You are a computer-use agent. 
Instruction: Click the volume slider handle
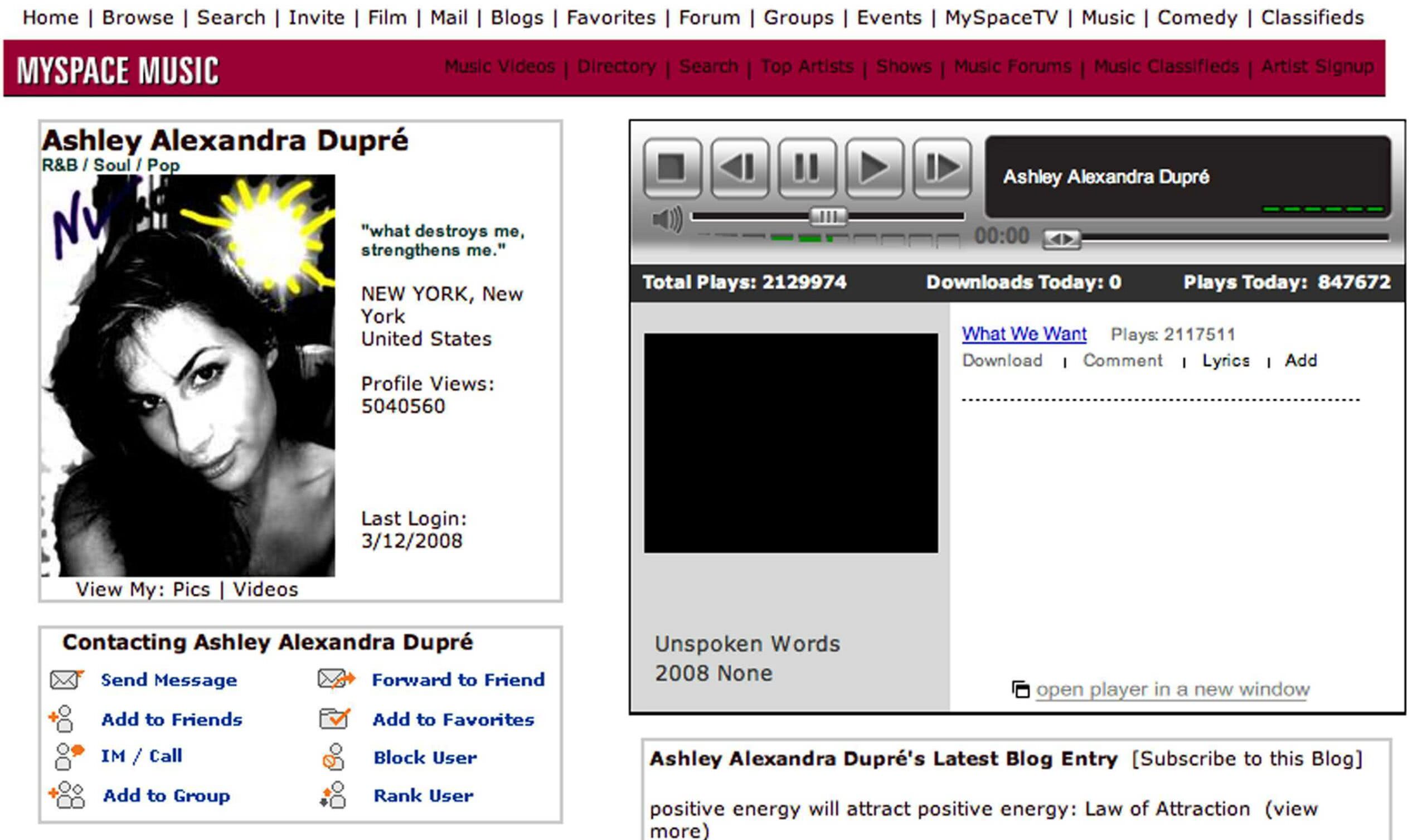[x=828, y=216]
